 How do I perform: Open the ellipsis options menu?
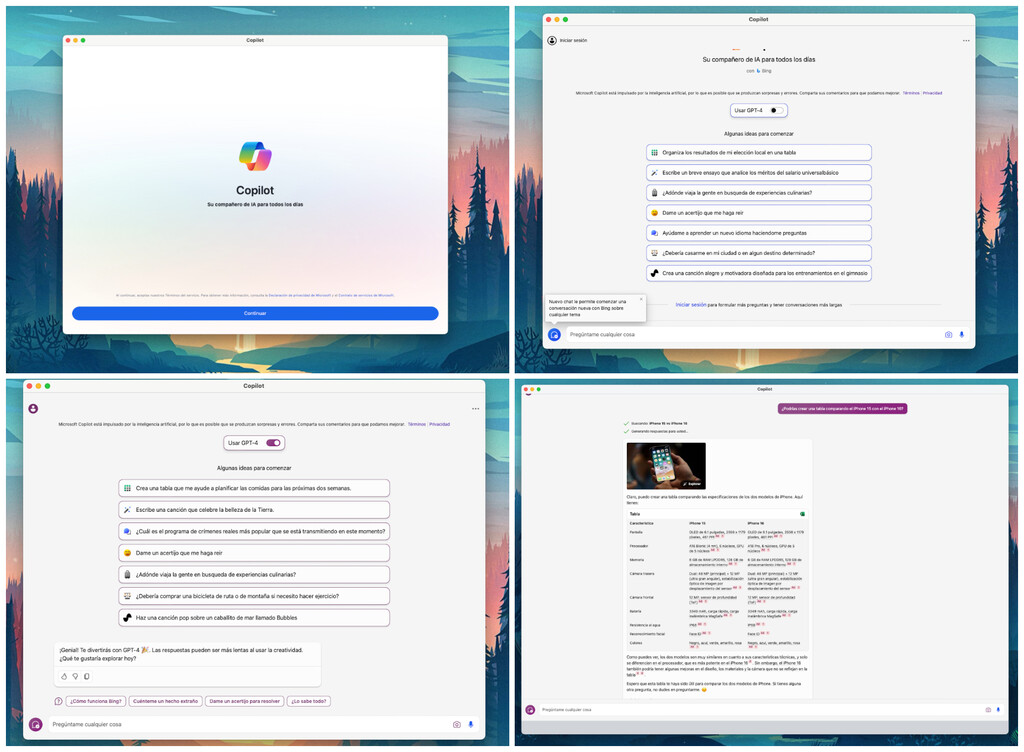[965, 40]
